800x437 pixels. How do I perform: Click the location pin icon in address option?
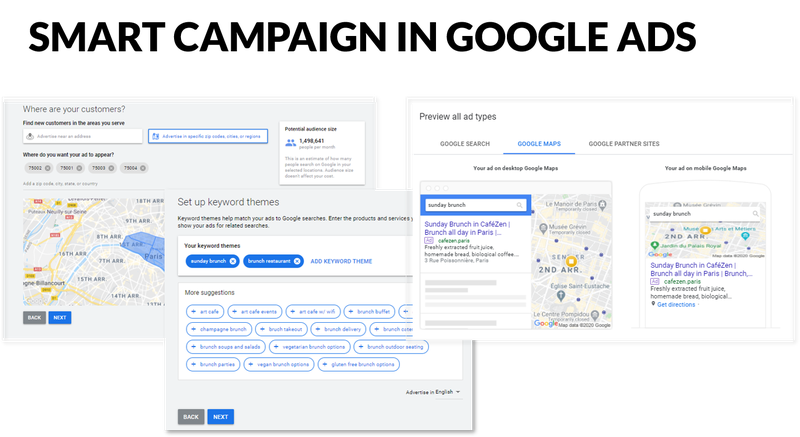click(30, 136)
